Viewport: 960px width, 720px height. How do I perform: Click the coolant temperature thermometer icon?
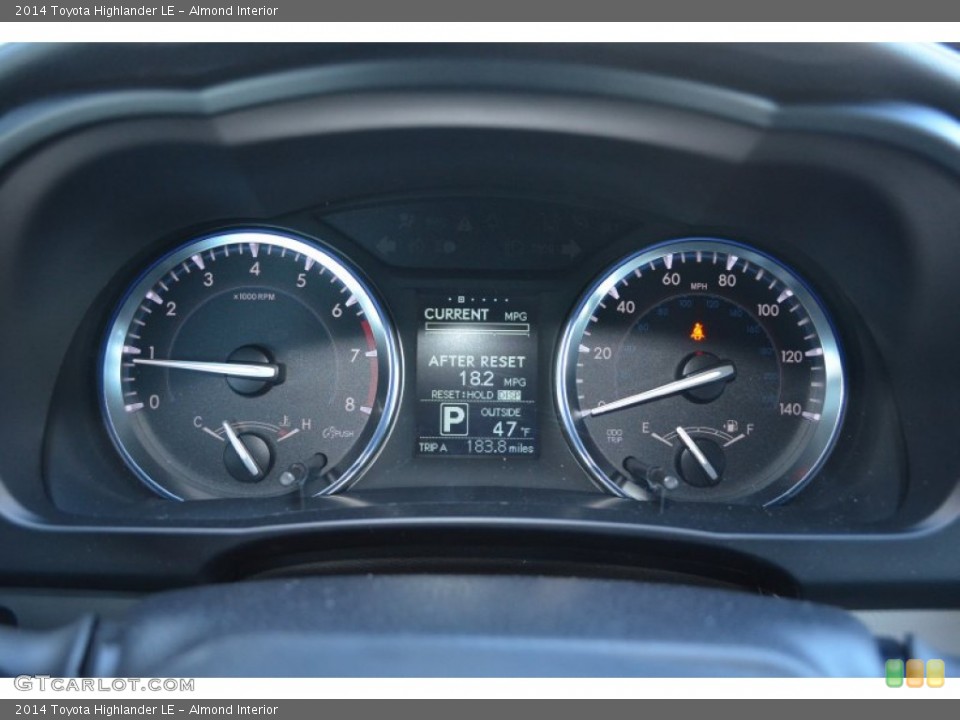[x=285, y=421]
